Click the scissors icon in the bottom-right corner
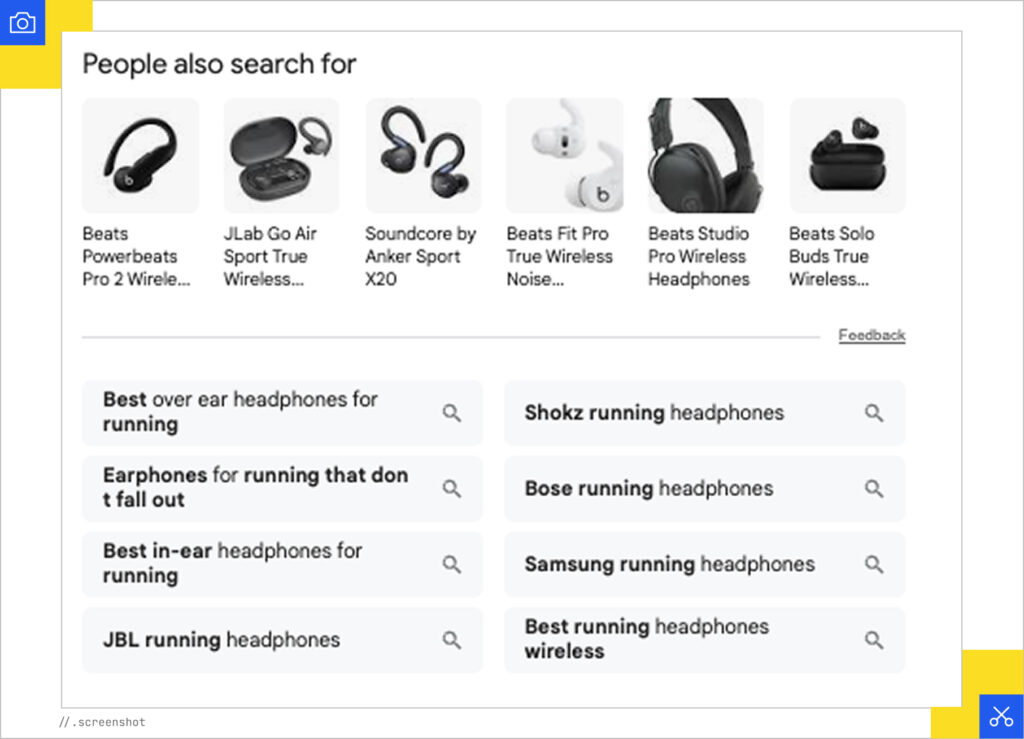Viewport: 1024px width, 739px height. coord(1001,716)
